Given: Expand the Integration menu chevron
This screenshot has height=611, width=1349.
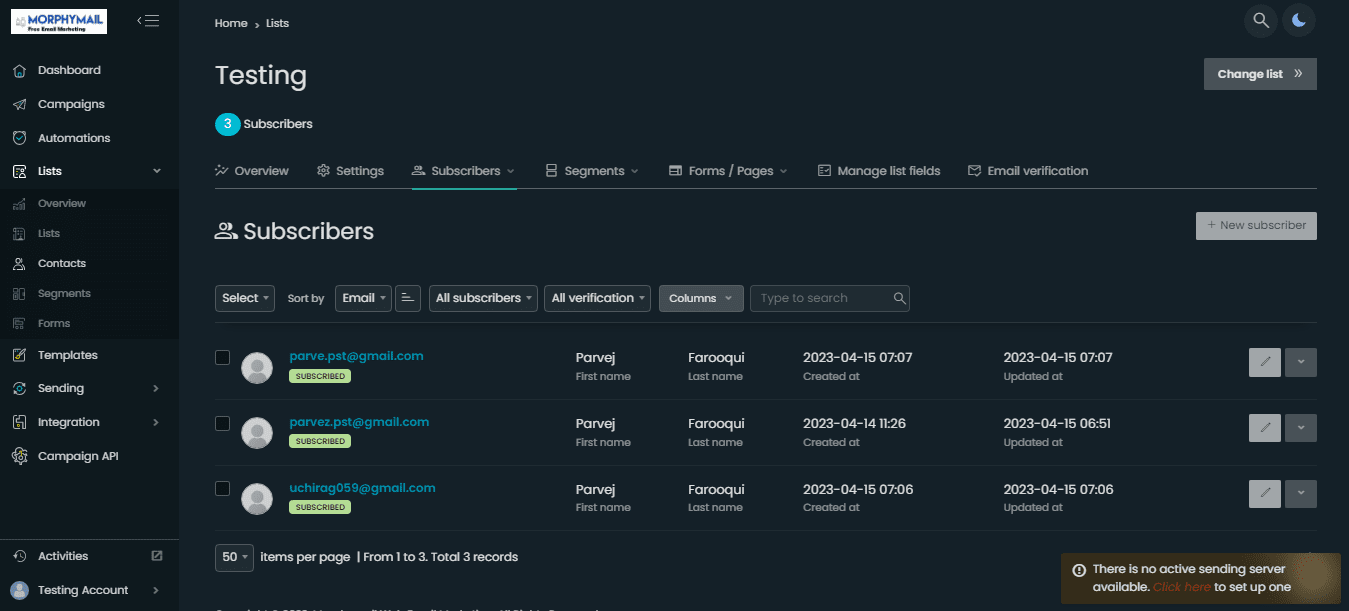Looking at the screenshot, I should pyautogui.click(x=156, y=422).
